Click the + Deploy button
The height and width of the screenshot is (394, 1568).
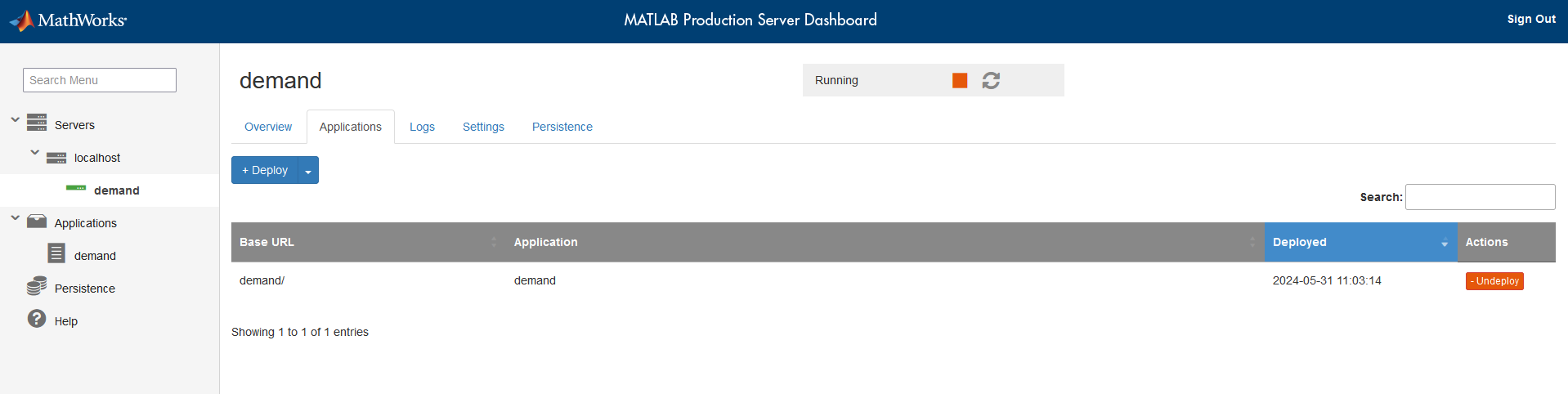[265, 170]
